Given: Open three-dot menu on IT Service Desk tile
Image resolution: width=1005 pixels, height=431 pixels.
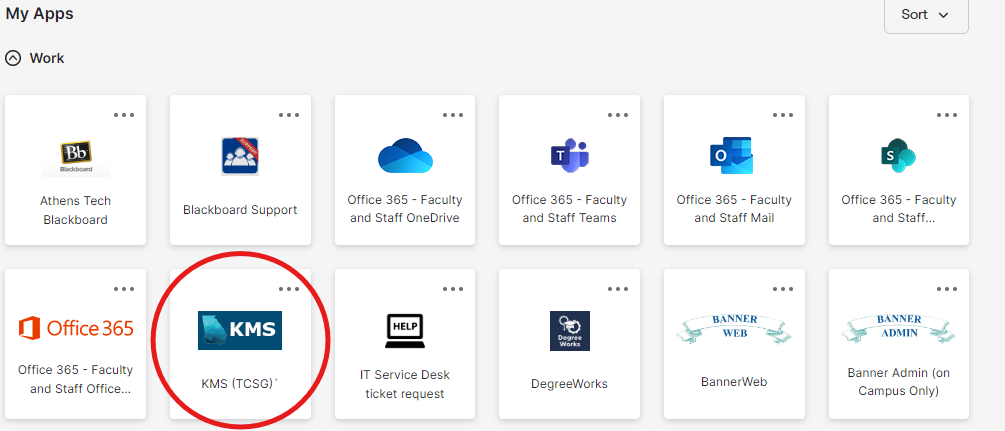Looking at the screenshot, I should click(453, 289).
